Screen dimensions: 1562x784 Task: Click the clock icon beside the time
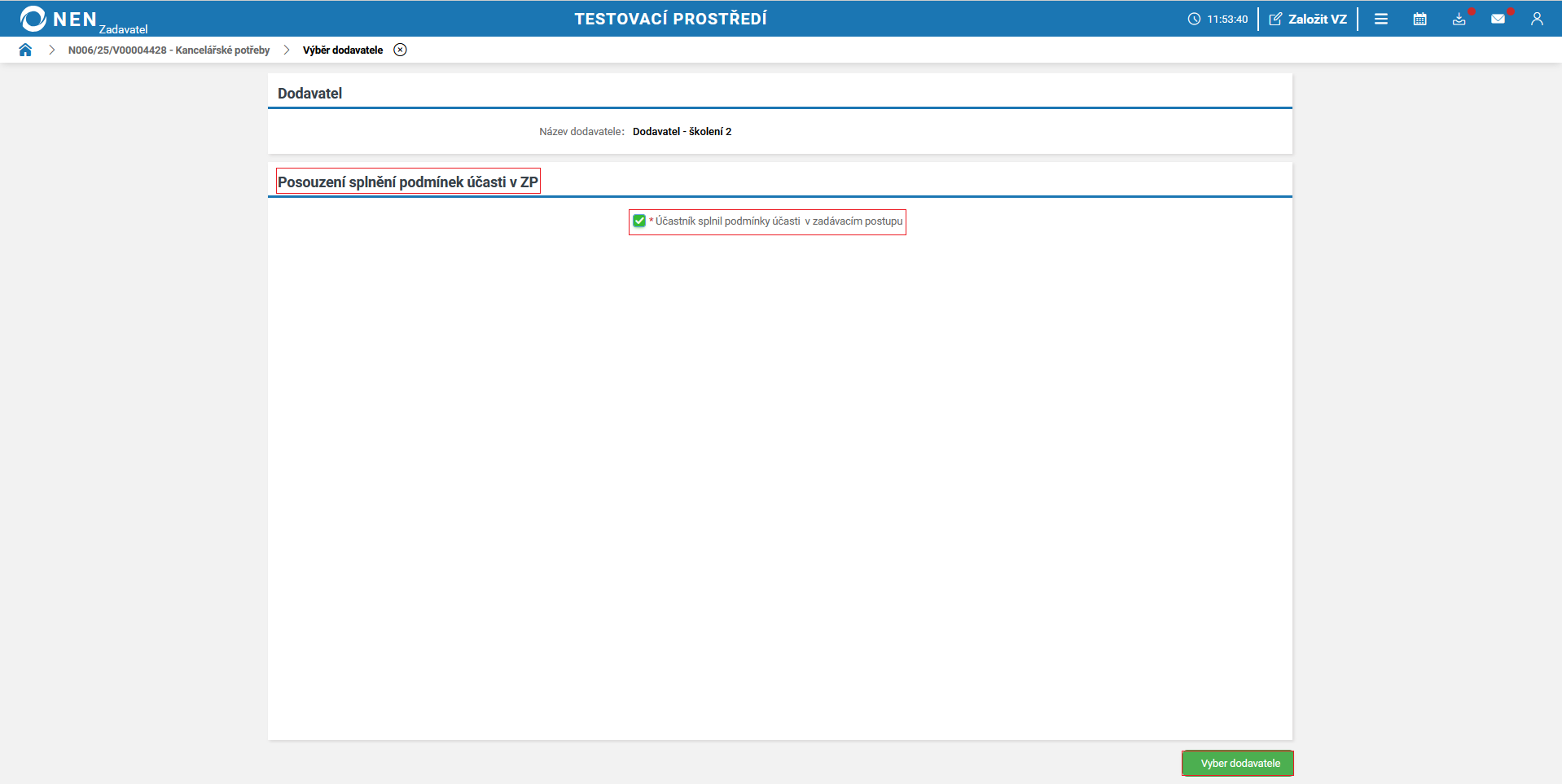pos(1194,19)
